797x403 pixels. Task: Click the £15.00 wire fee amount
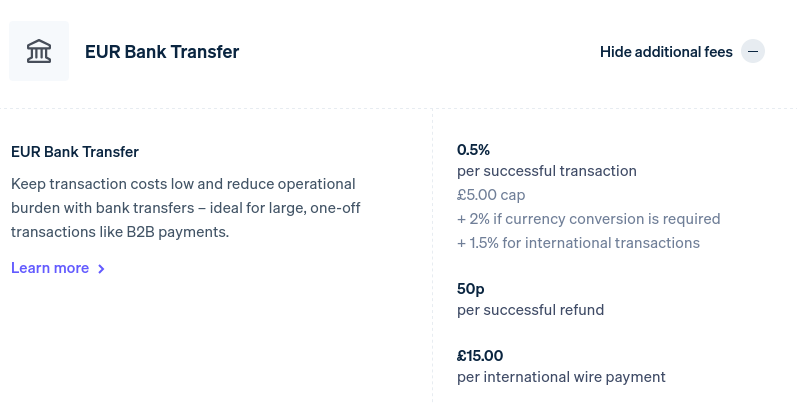pos(480,355)
